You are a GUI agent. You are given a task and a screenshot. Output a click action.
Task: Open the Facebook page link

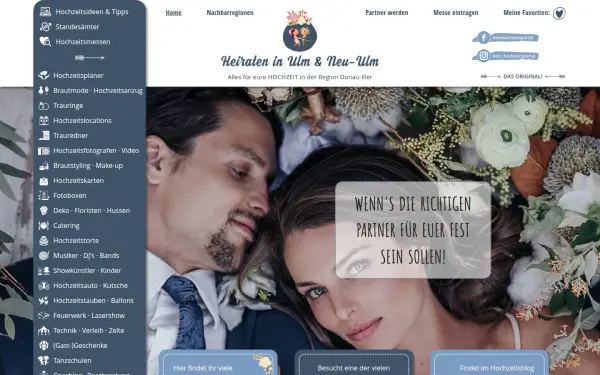[505, 38]
